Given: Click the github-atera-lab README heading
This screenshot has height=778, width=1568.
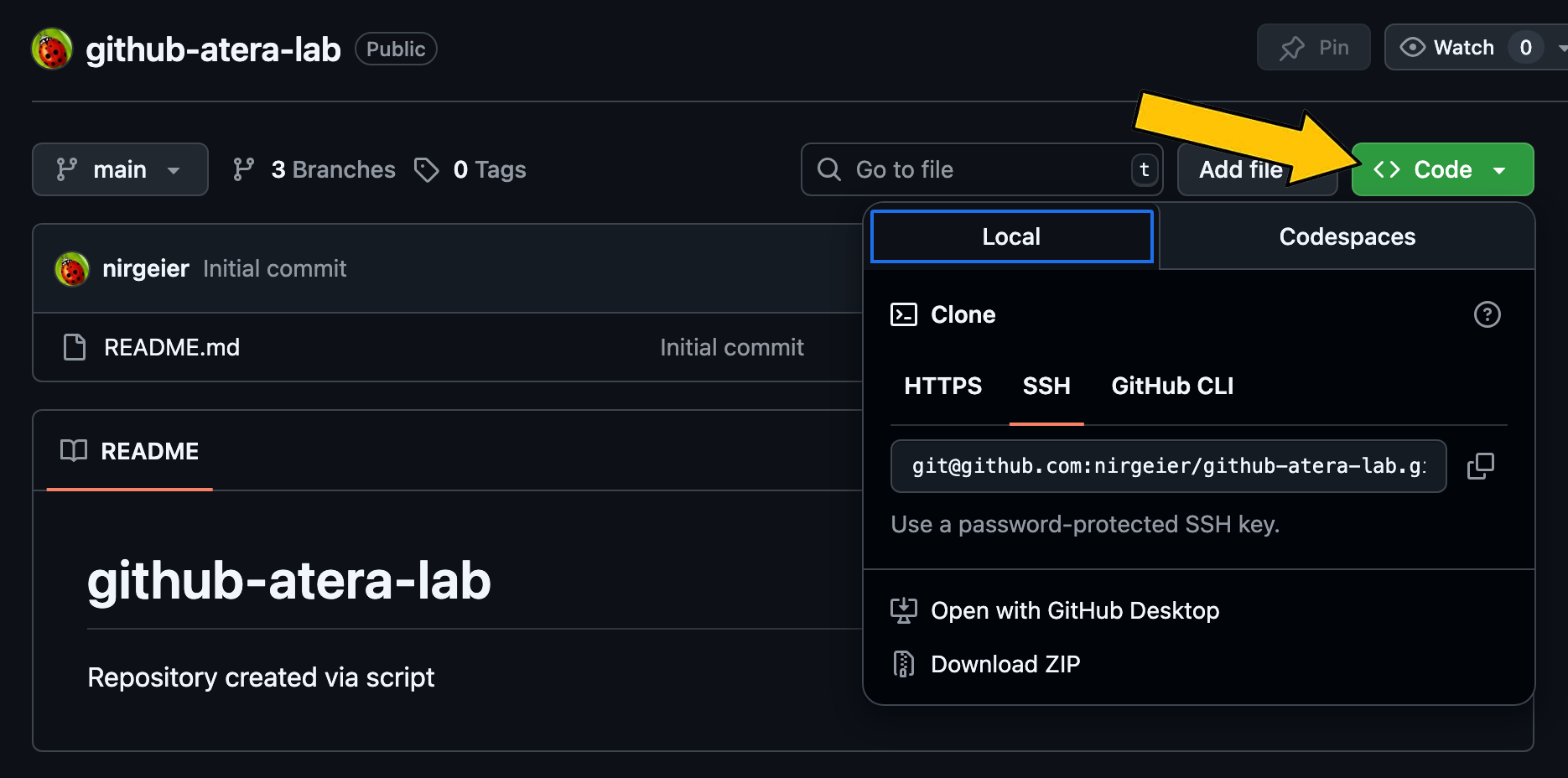Looking at the screenshot, I should [289, 580].
